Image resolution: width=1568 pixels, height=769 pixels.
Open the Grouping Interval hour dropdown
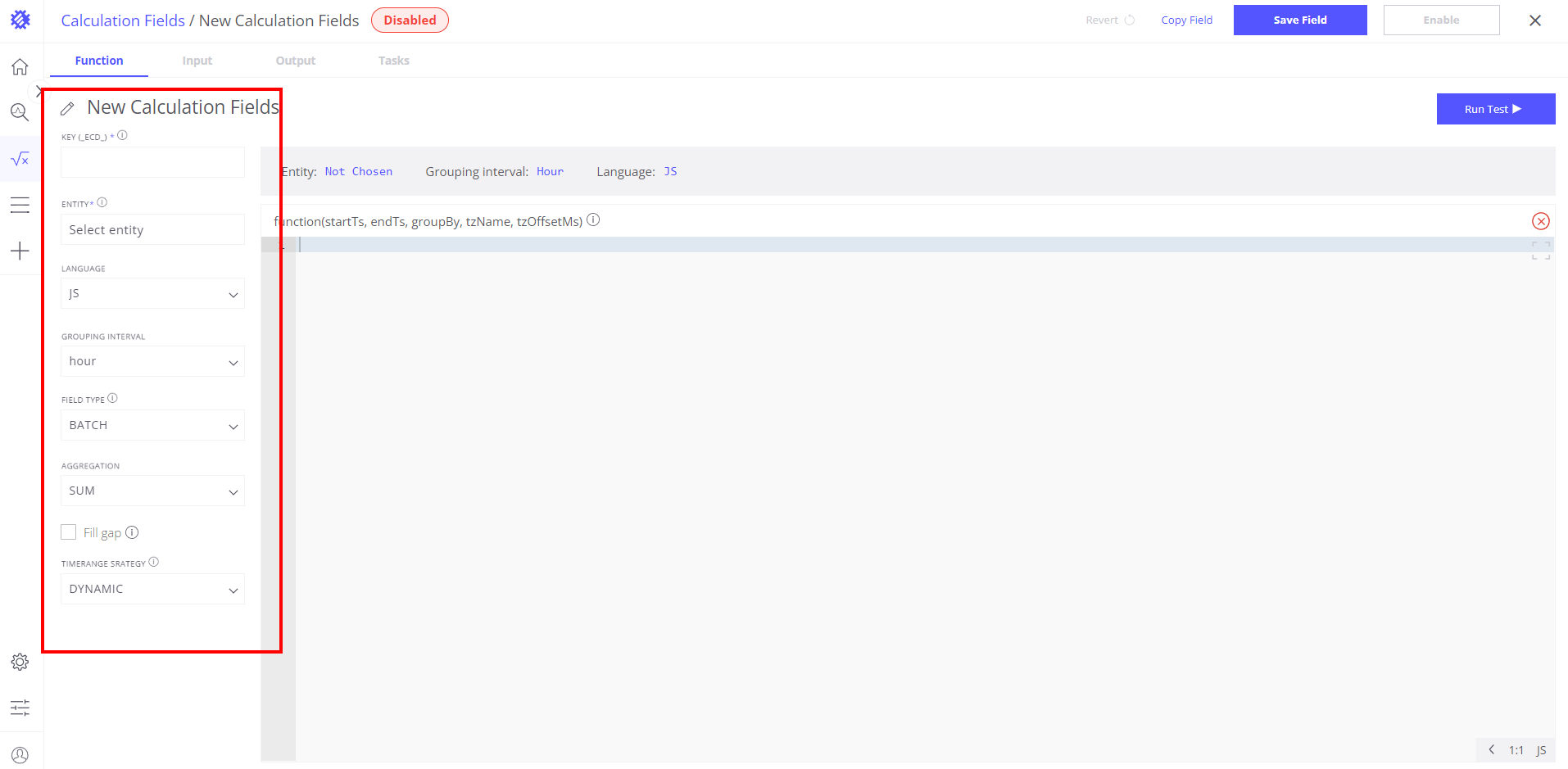tap(152, 361)
